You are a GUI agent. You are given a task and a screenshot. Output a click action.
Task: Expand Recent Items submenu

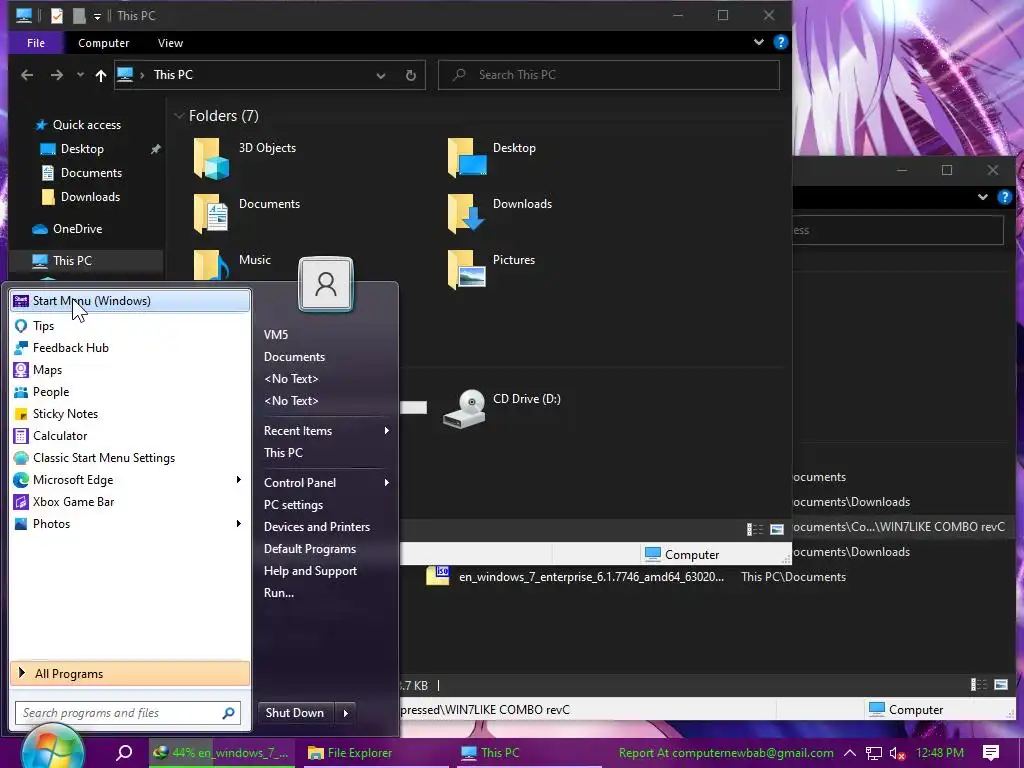(x=327, y=430)
